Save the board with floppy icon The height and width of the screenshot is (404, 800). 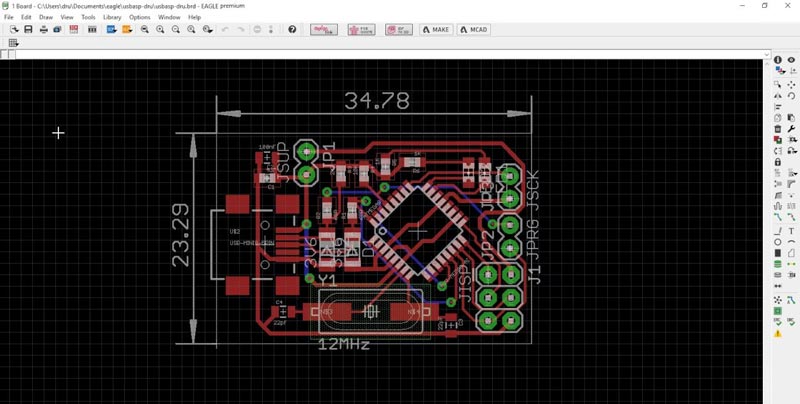tap(28, 30)
